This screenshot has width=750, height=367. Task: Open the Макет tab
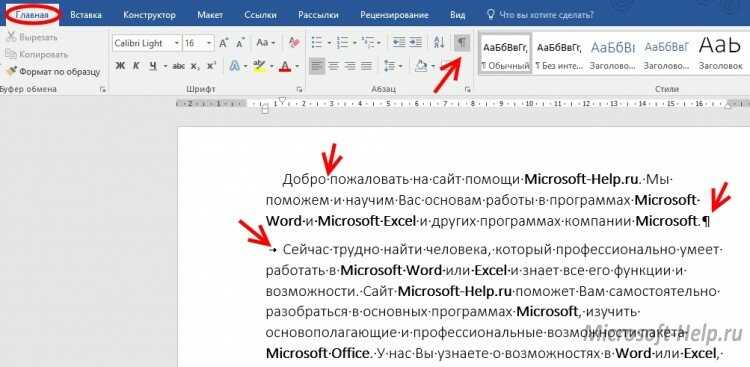210,15
